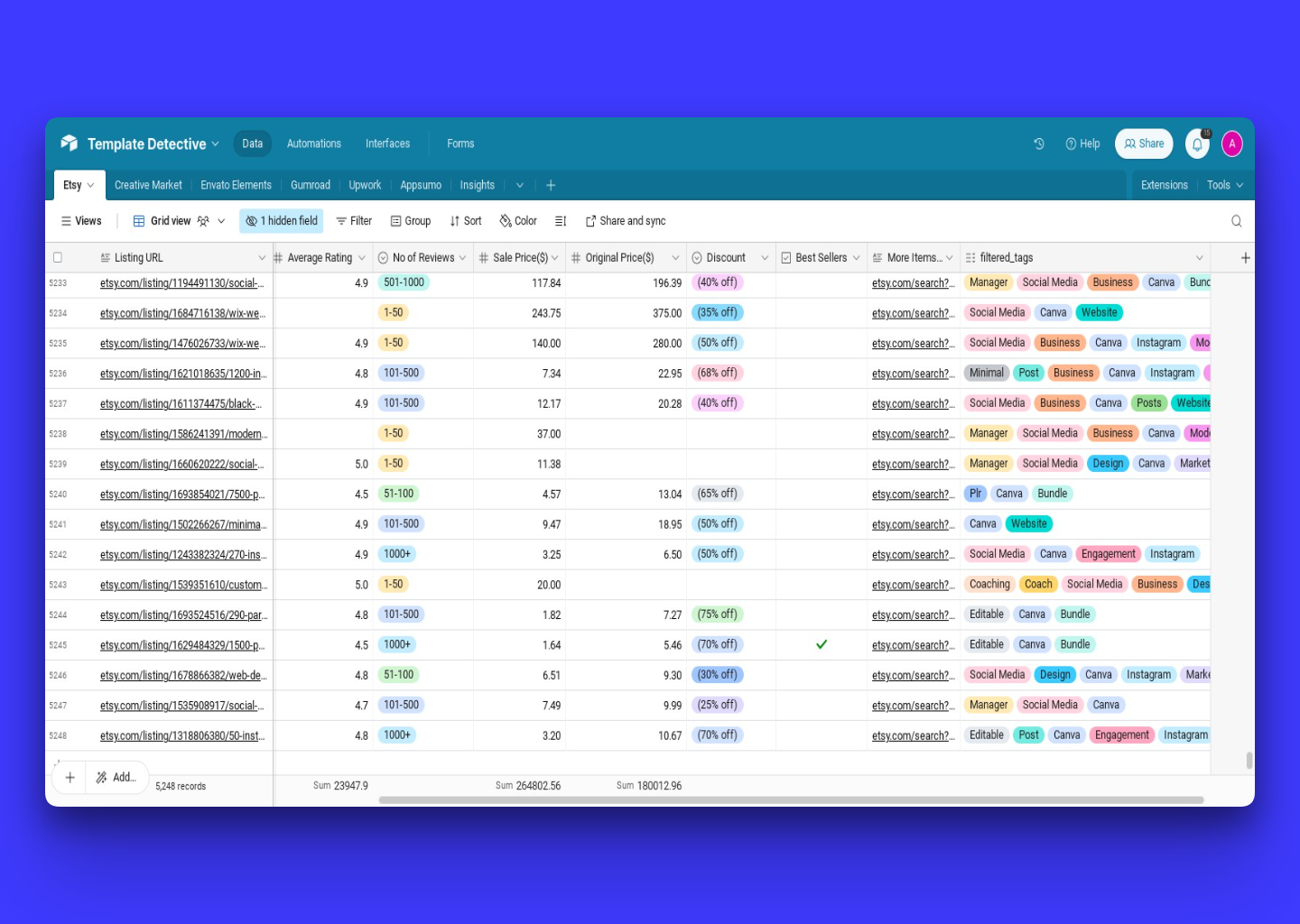The width and height of the screenshot is (1300, 924).
Task: Switch to Interfaces tab
Action: click(387, 143)
